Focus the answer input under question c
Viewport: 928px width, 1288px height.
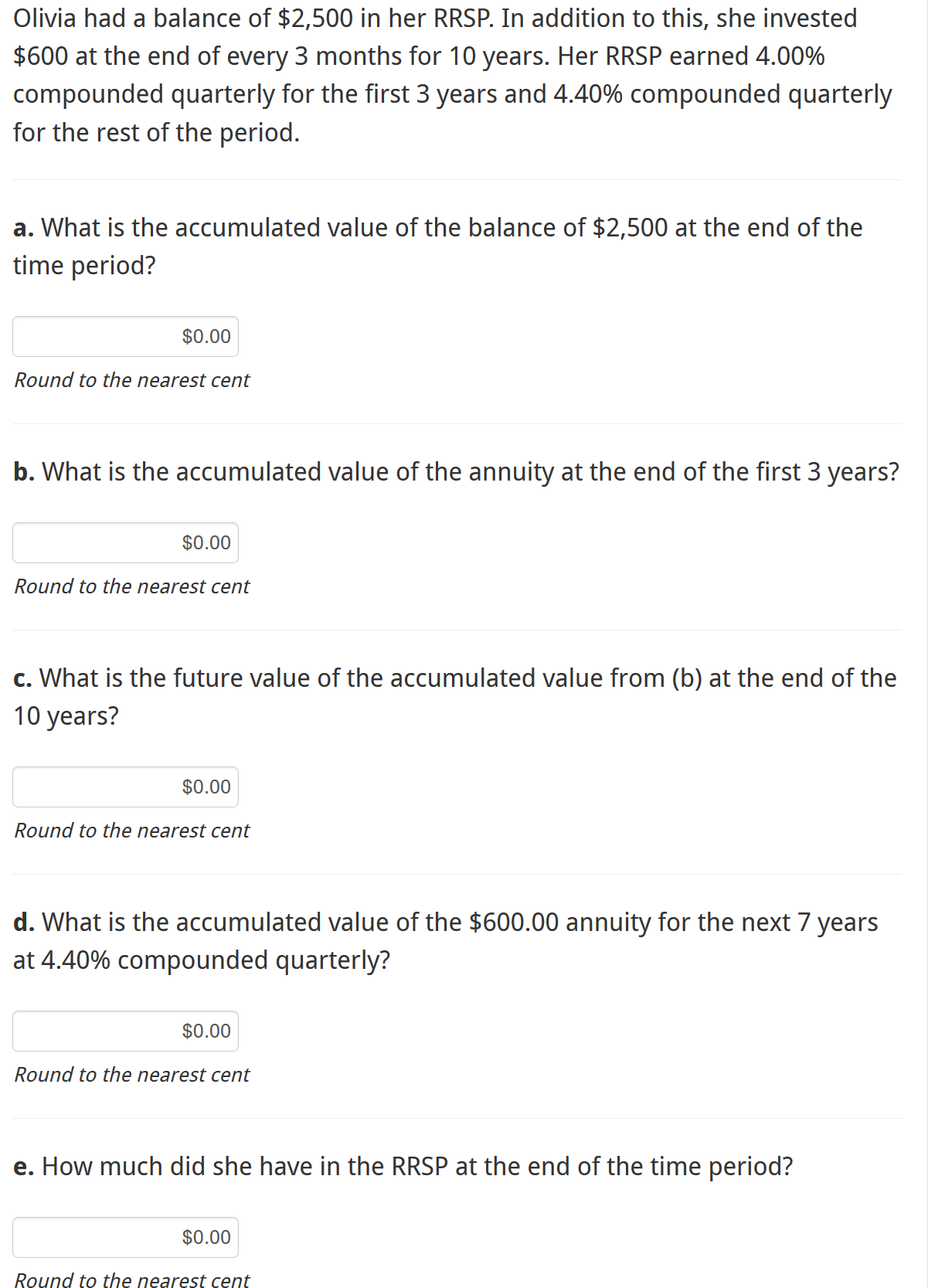pos(125,787)
